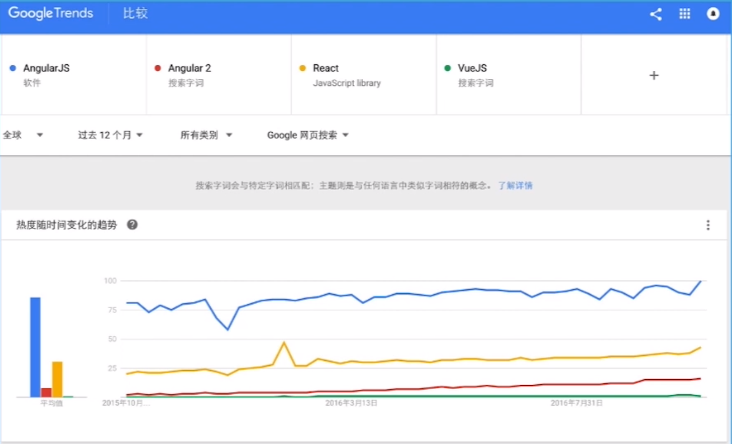Open the Google apps grid icon
This screenshot has height=444, width=732.
tap(684, 14)
